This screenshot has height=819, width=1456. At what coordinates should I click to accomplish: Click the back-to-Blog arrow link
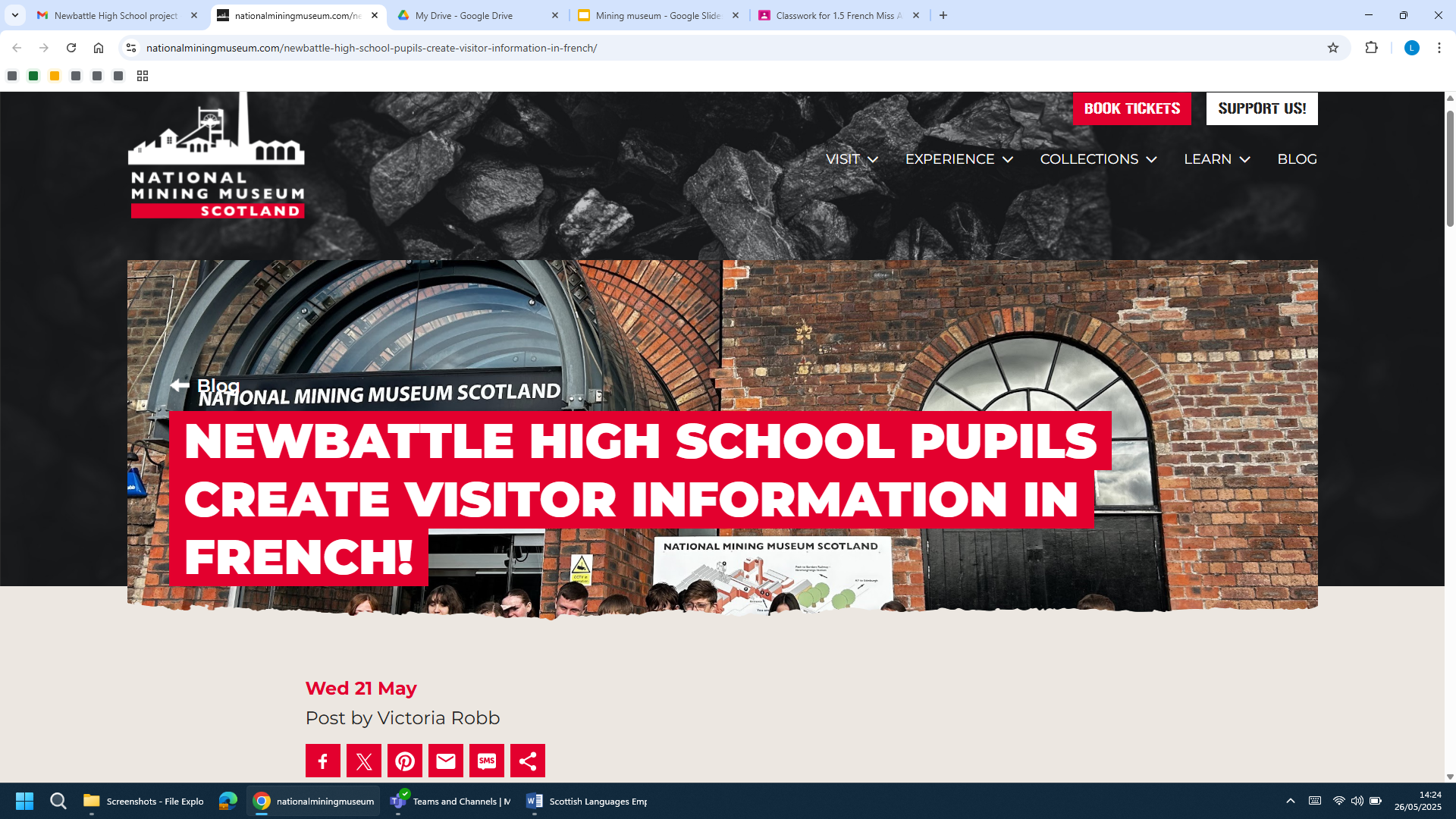(x=205, y=385)
